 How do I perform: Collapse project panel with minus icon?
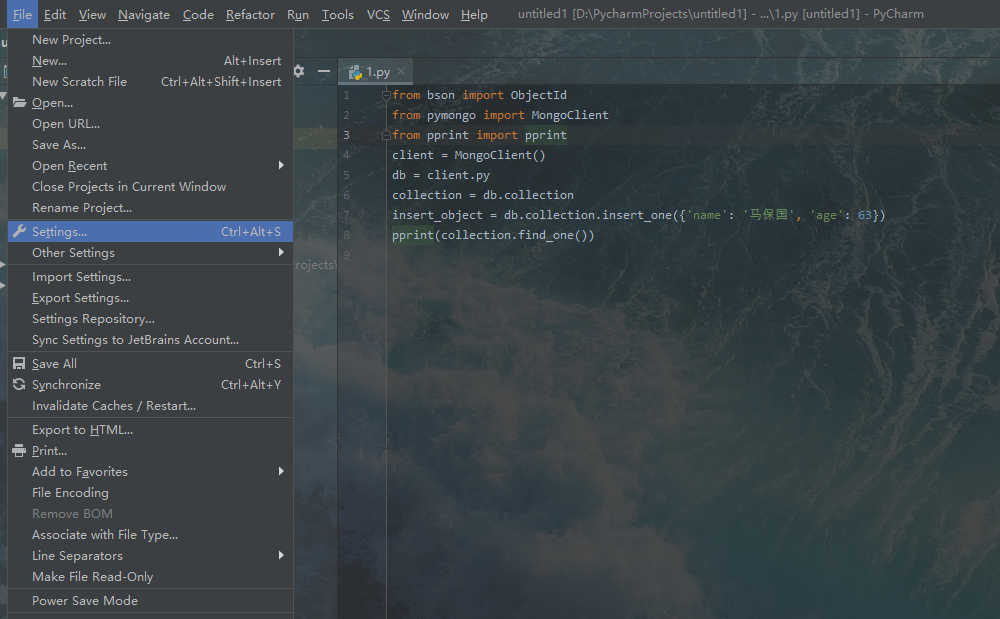coord(324,71)
